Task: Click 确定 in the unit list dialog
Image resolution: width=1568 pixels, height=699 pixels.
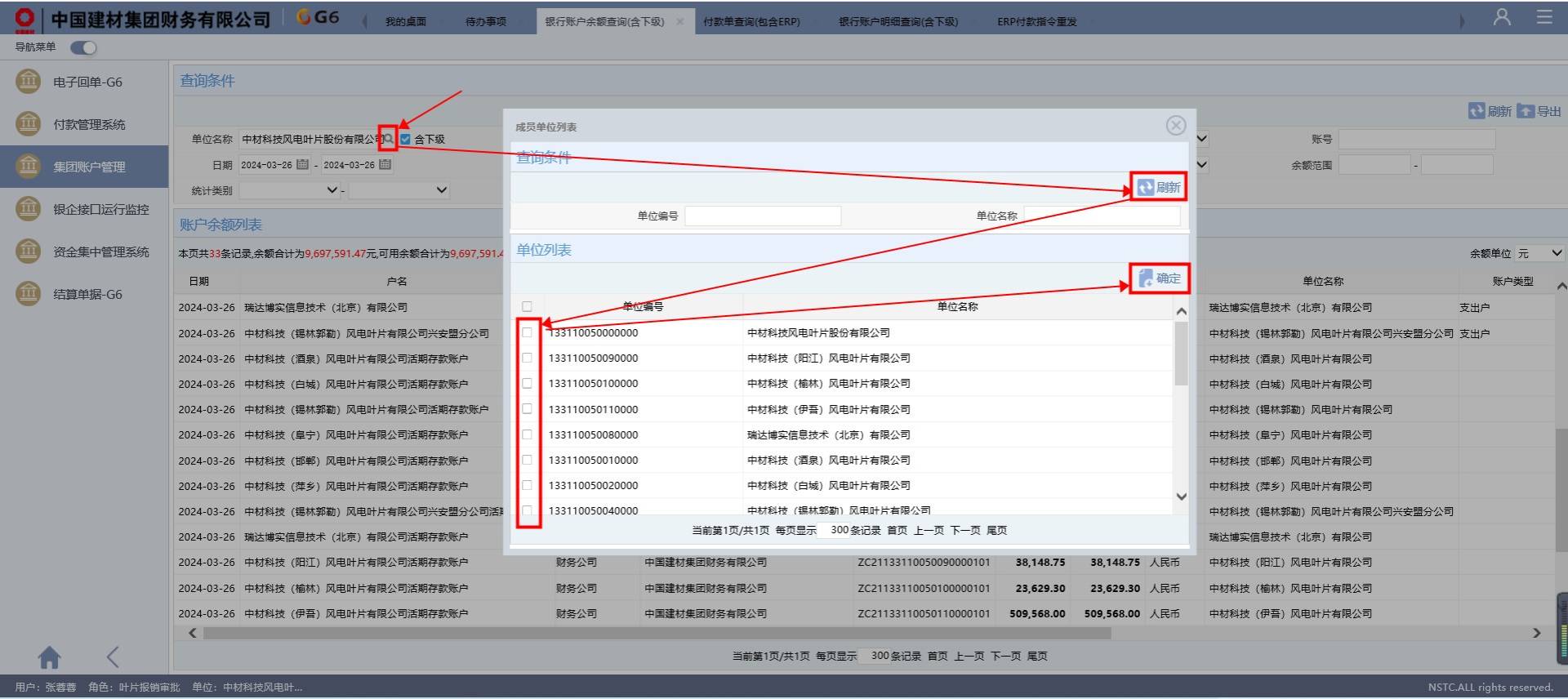Action: tap(1159, 278)
